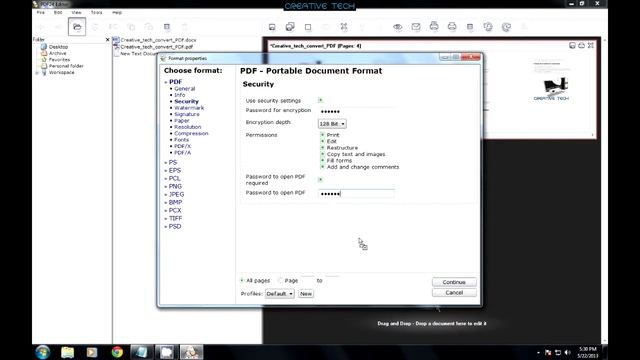The height and width of the screenshot is (360, 640).
Task: Click the save icon in the document preview header
Action: (x=572, y=45)
